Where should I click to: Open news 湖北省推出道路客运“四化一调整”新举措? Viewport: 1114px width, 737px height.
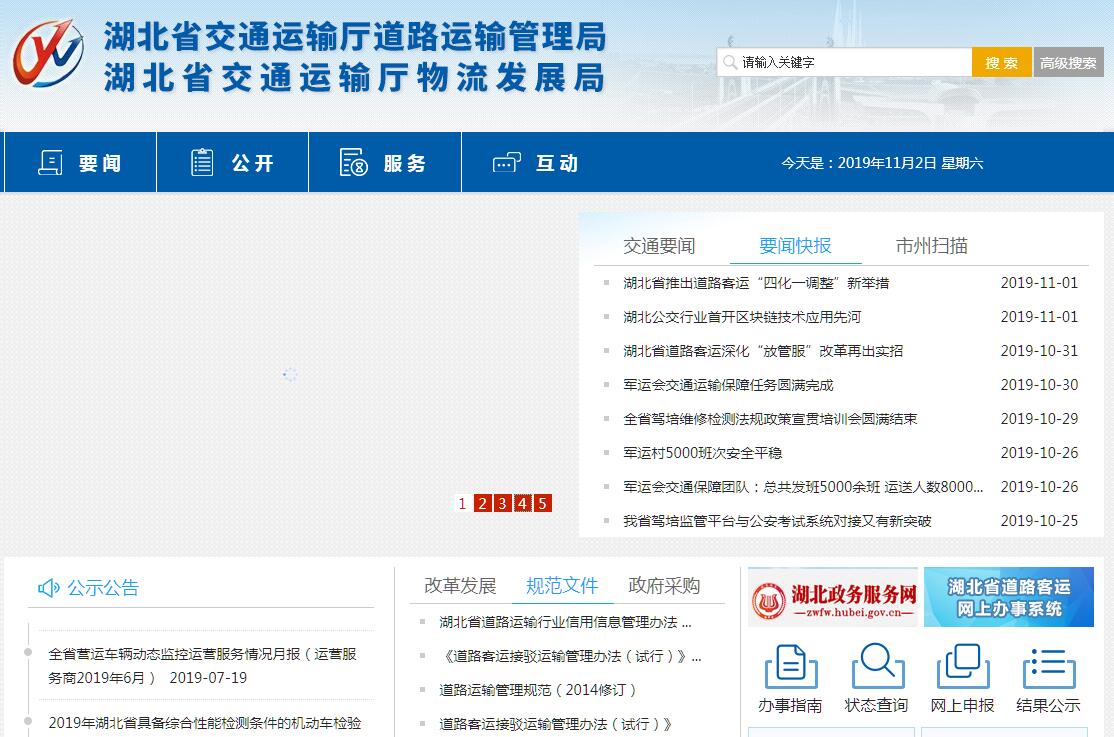[756, 283]
